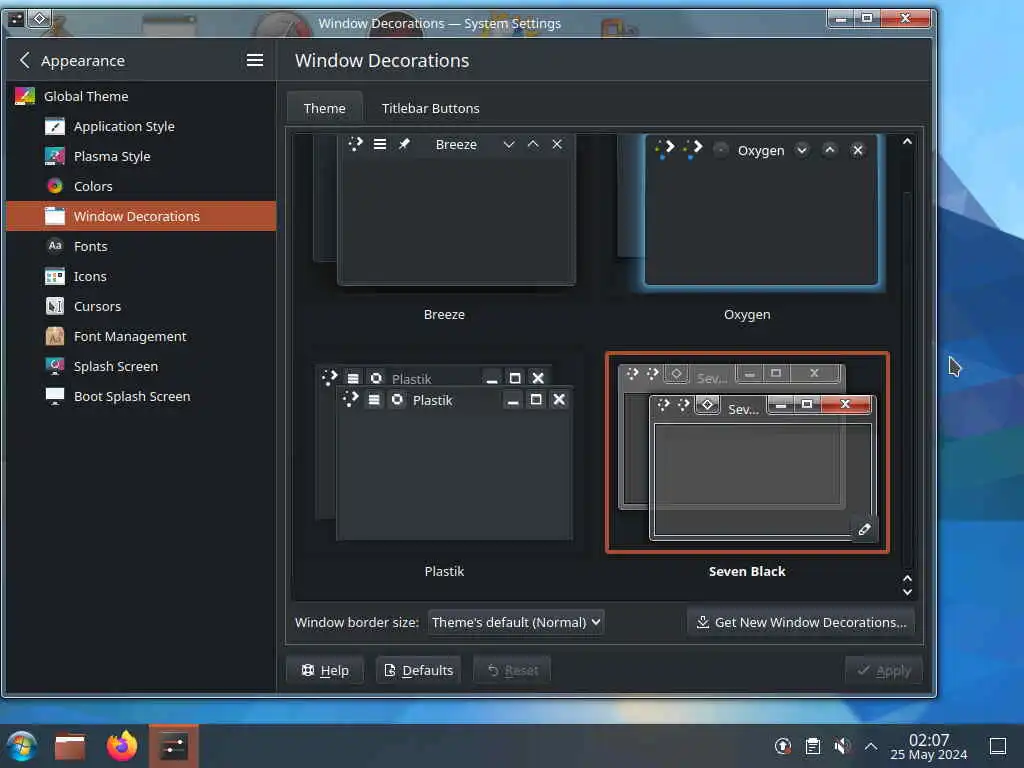
Task: Open the Fonts settings page
Action: click(x=140, y=246)
